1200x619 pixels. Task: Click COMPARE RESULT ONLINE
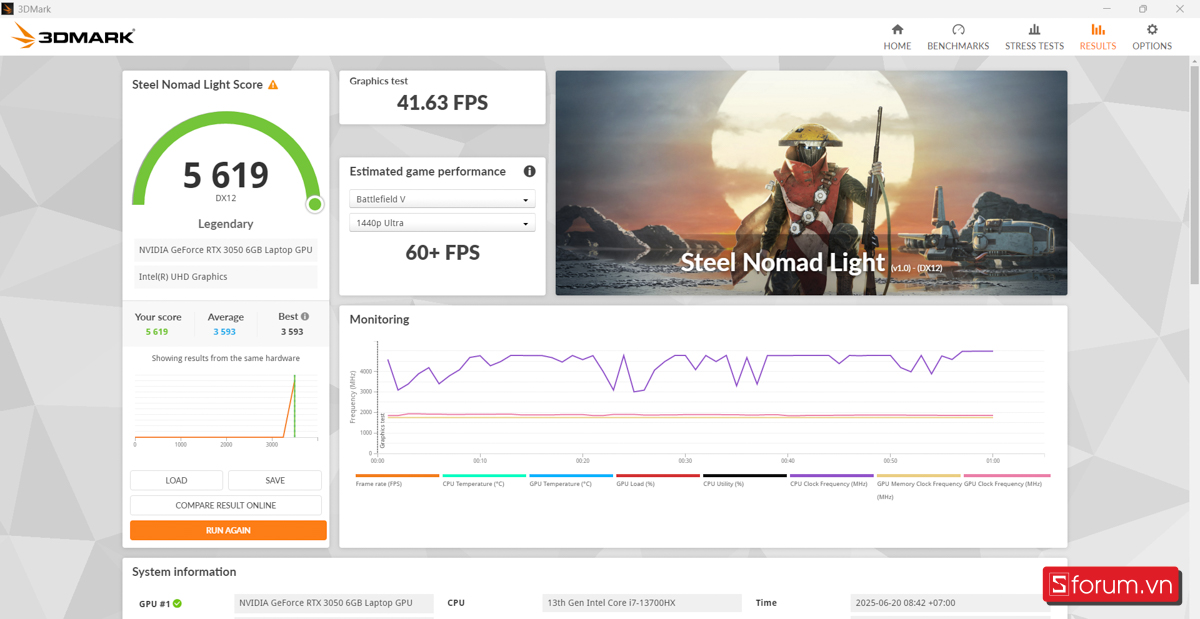226,505
